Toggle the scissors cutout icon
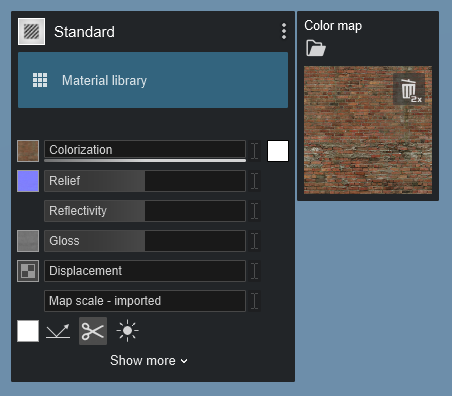452x396 pixels. point(93,331)
